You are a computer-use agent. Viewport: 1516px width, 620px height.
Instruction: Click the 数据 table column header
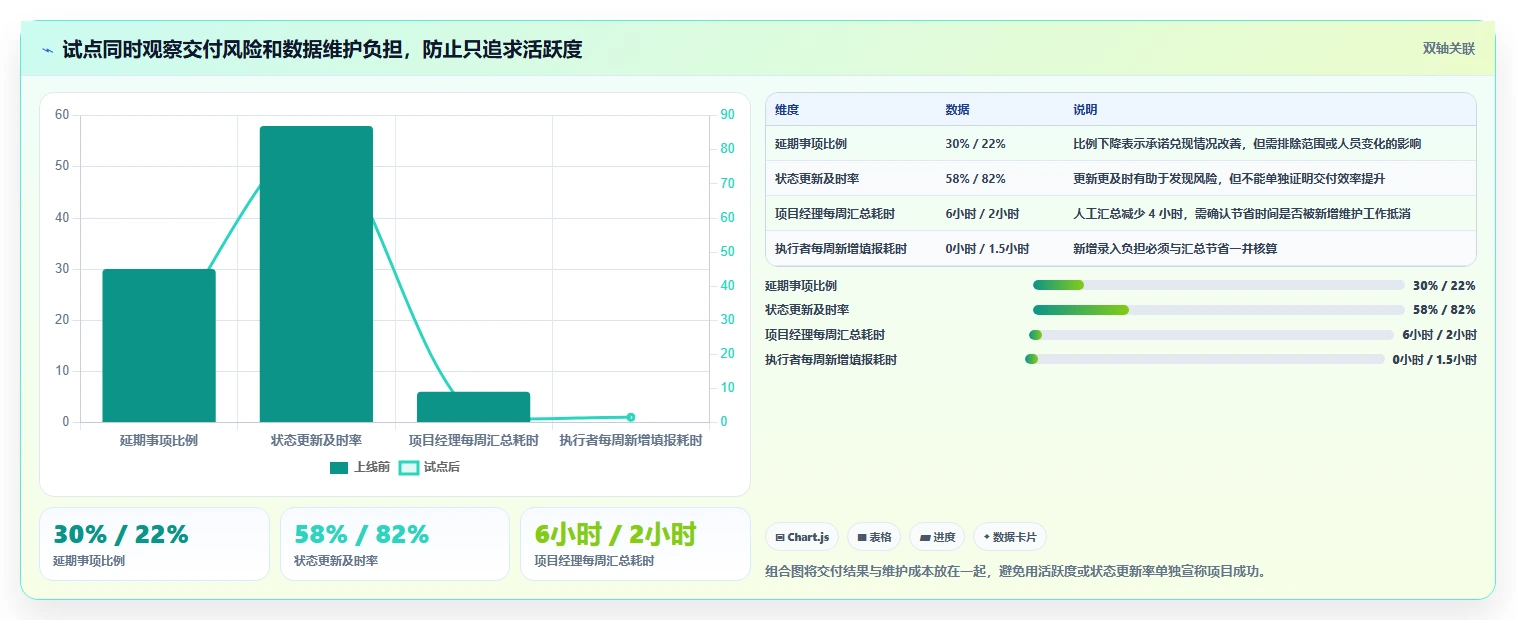957,110
